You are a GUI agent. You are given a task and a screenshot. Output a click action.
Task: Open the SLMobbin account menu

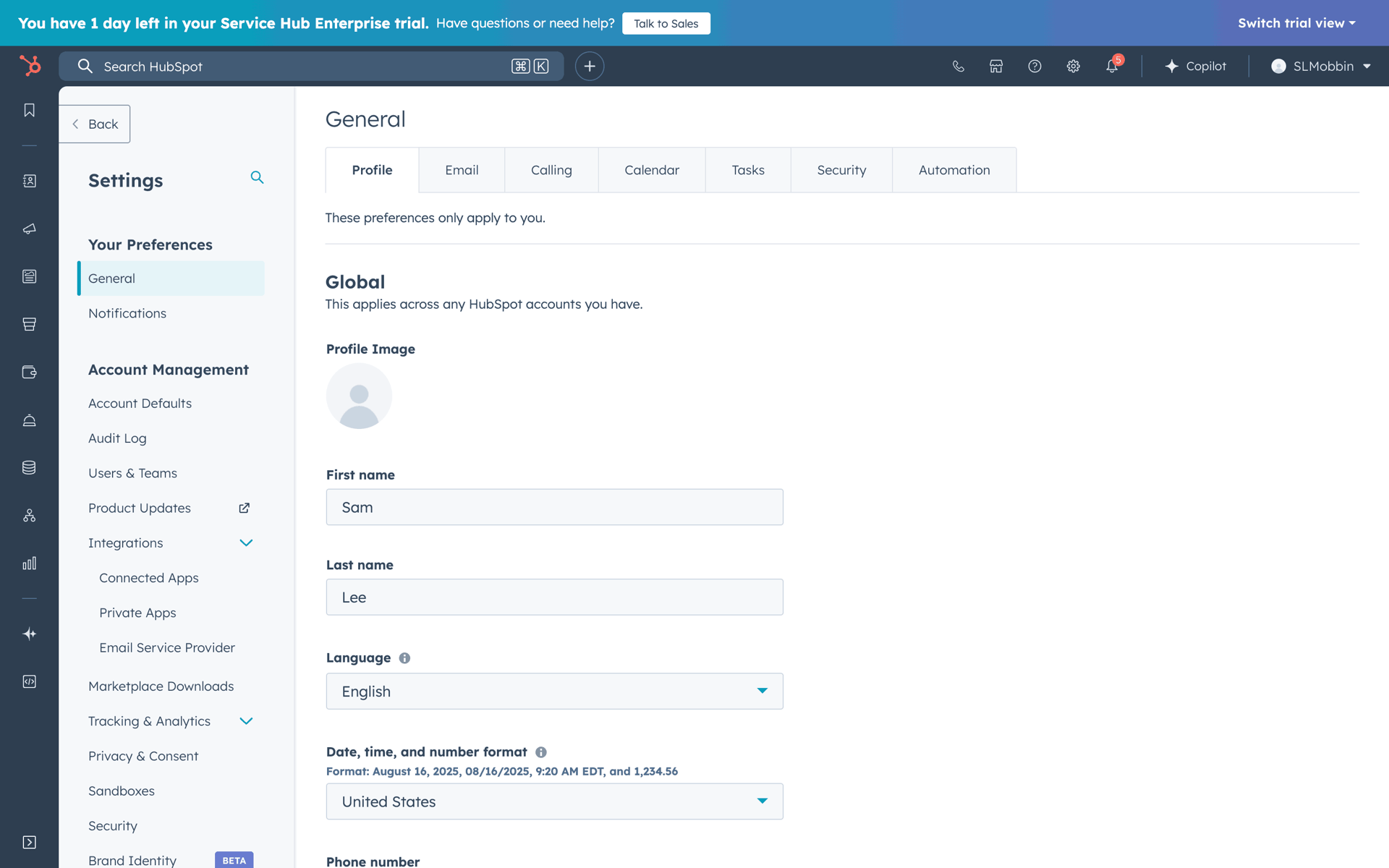pyautogui.click(x=1321, y=66)
